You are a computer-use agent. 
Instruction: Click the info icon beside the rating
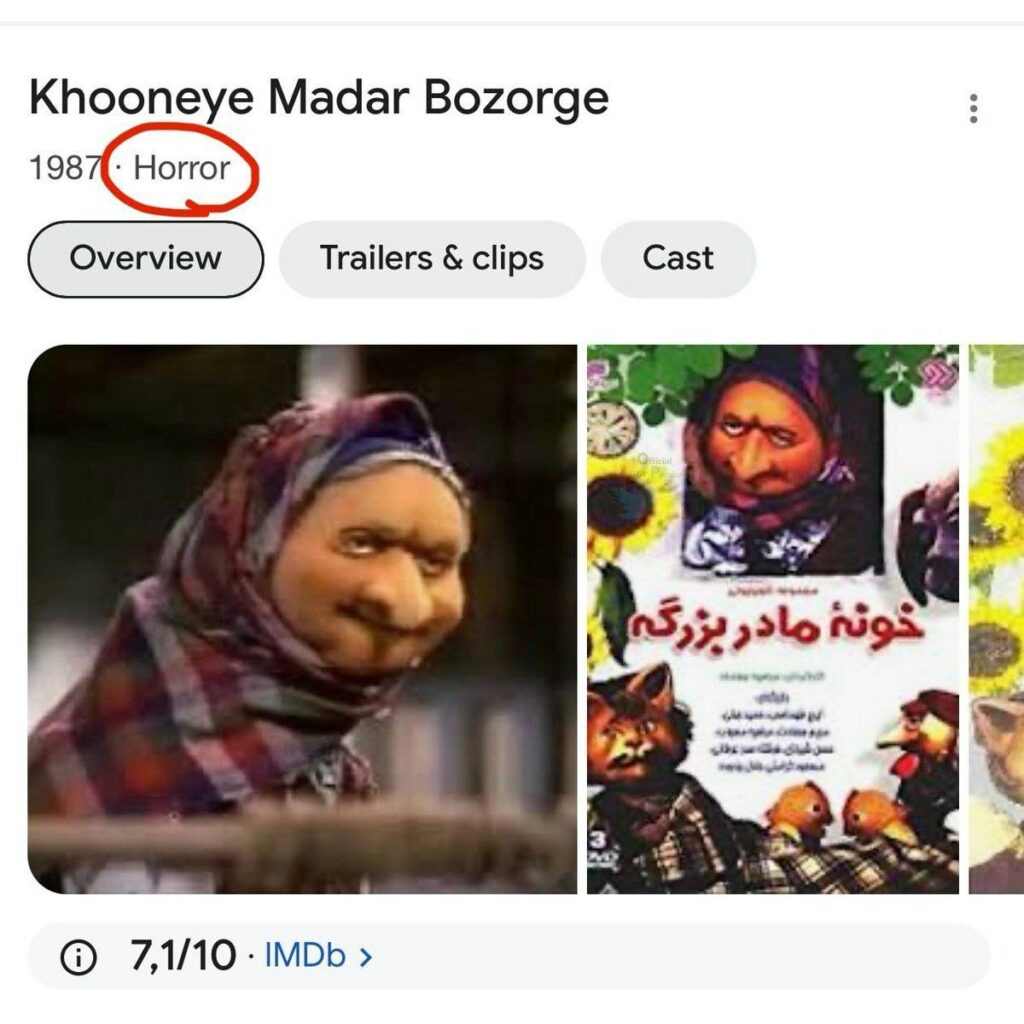point(78,957)
